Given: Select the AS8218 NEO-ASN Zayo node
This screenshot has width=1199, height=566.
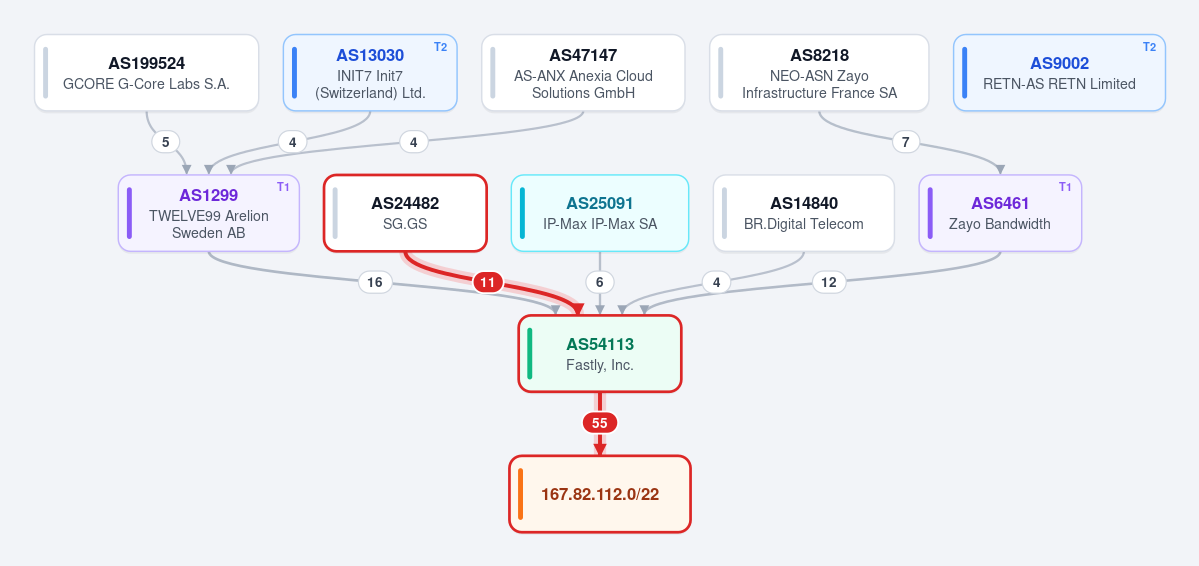Looking at the screenshot, I should (x=819, y=73).
